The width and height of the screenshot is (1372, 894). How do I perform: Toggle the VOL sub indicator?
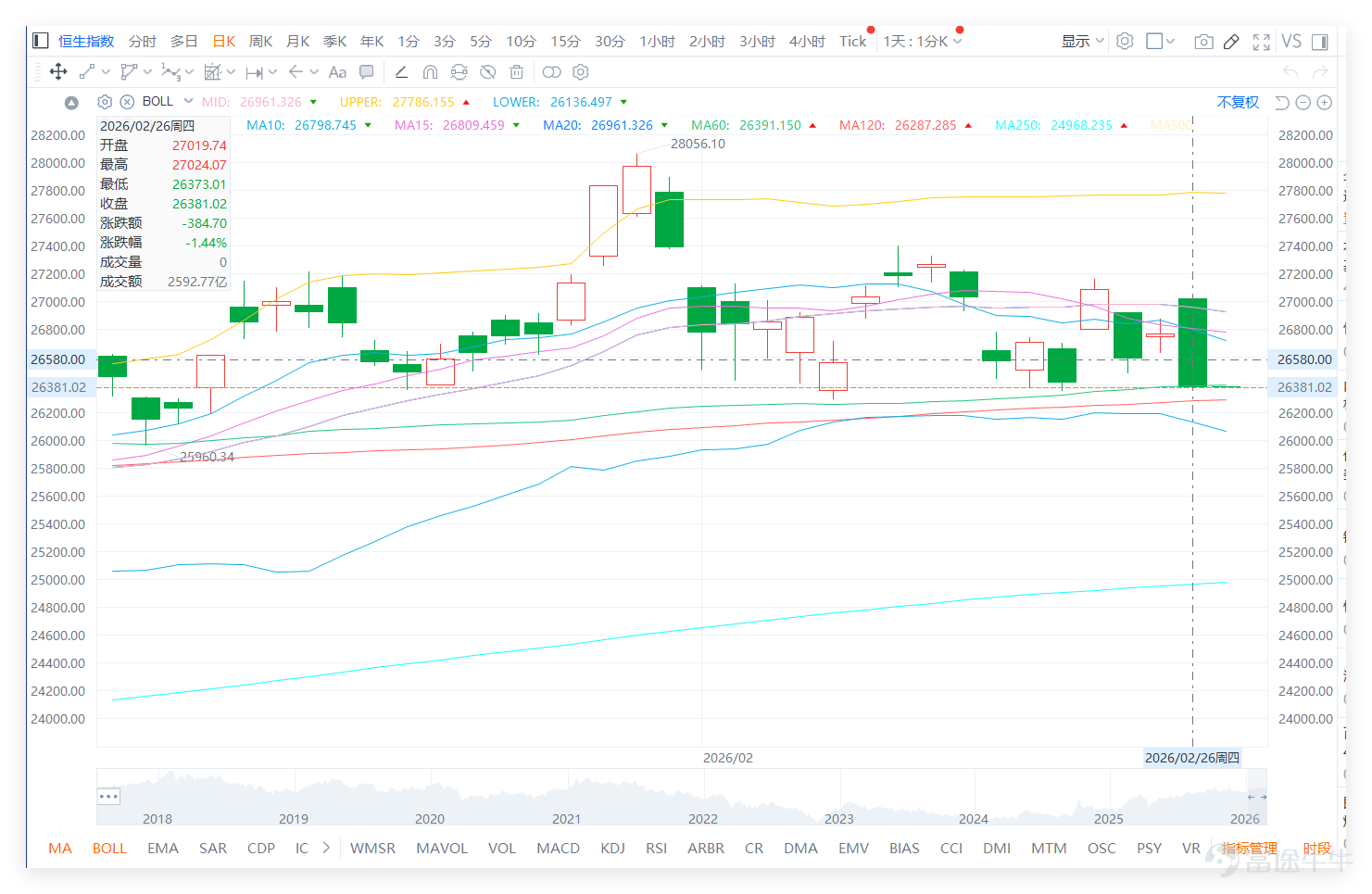[501, 848]
